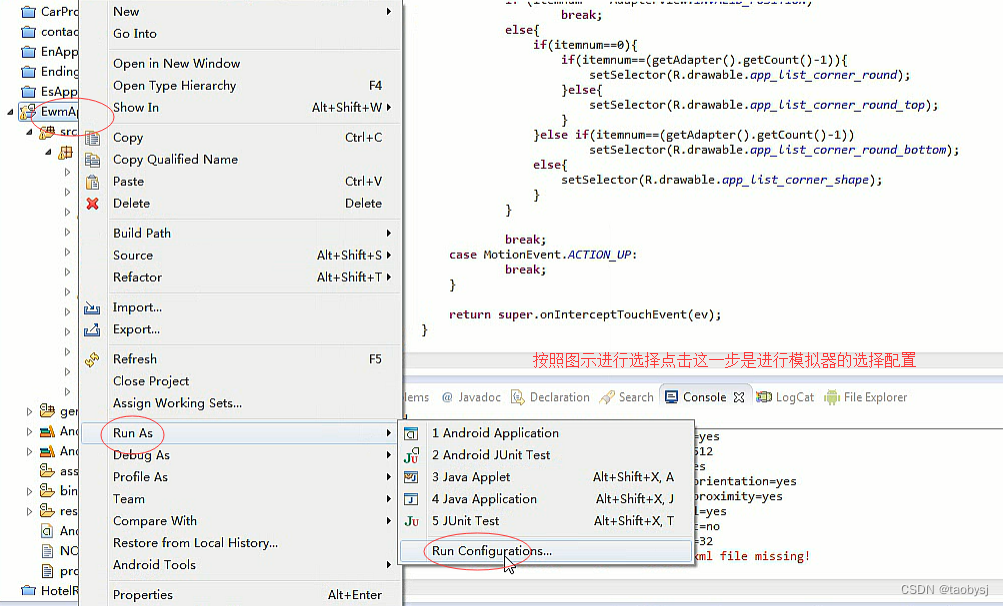Switch to the Declaration tab
The width and height of the screenshot is (1003, 606).
tap(550, 397)
